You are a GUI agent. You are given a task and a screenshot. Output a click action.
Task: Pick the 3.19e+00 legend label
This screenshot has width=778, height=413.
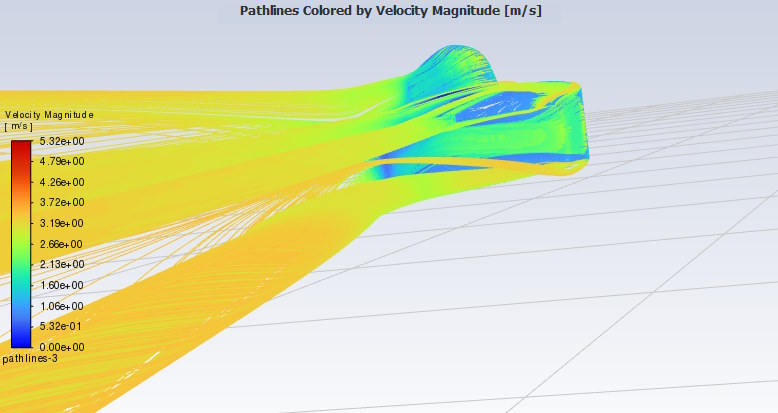[60, 223]
